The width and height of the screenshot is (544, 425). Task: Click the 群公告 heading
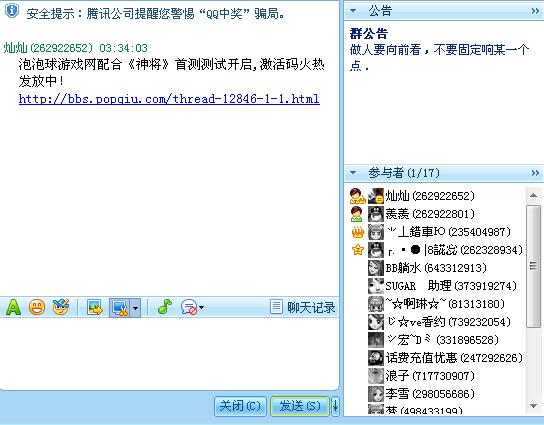pyautogui.click(x=368, y=34)
